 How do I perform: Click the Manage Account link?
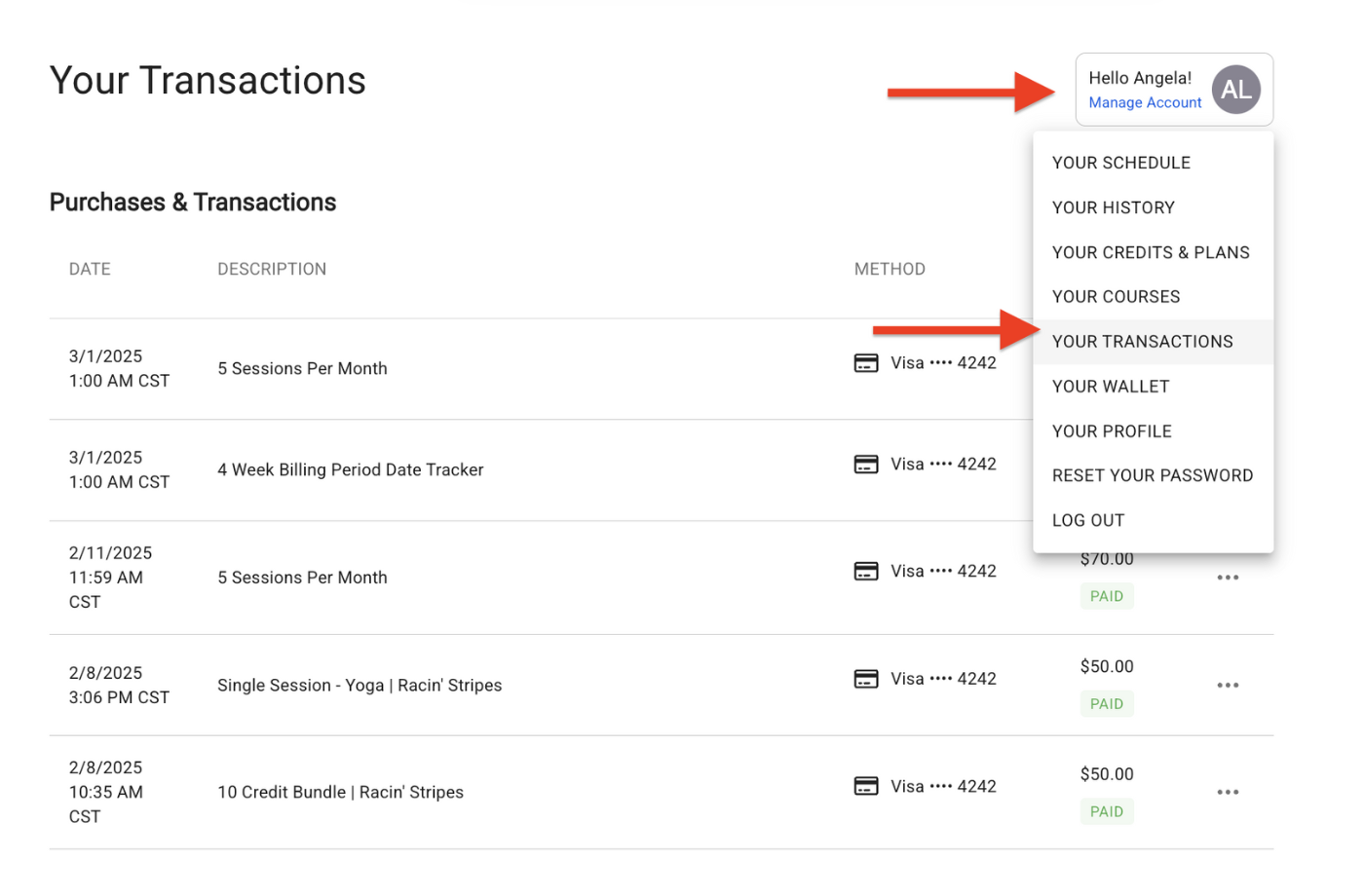pyautogui.click(x=1145, y=103)
